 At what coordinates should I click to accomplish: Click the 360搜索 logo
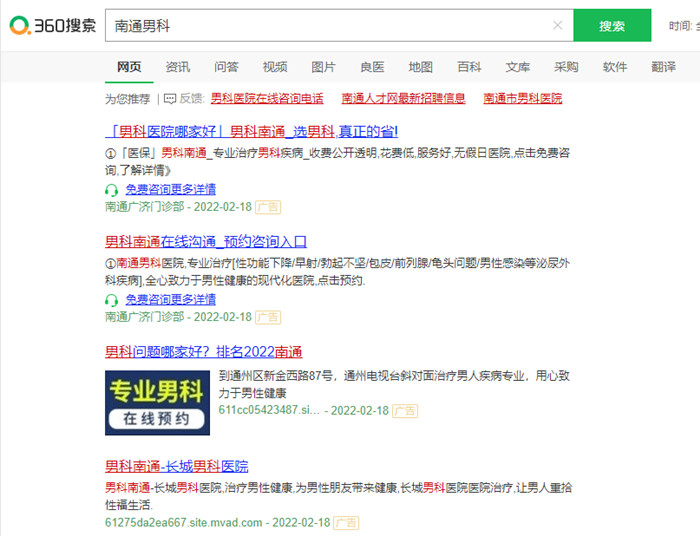[x=53, y=25]
